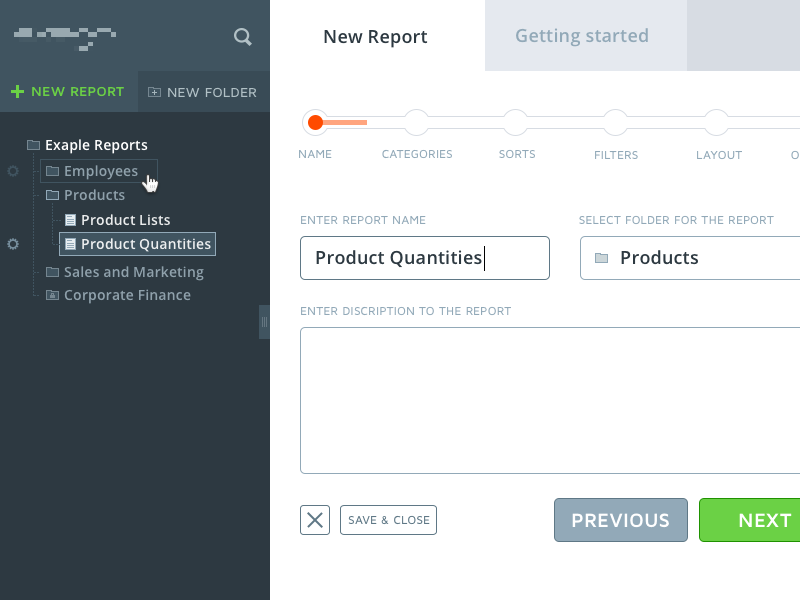Click the Corporate Finance folder icon
Screen dimensions: 800x600
[x=52, y=295]
